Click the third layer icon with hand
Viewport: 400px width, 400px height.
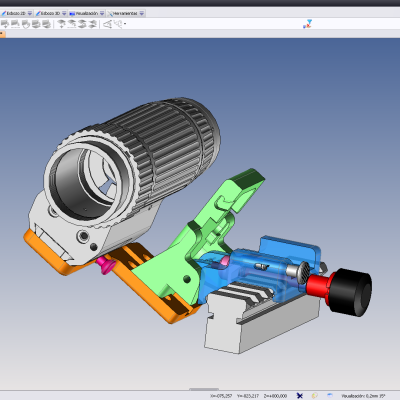pyautogui.click(x=26, y=24)
